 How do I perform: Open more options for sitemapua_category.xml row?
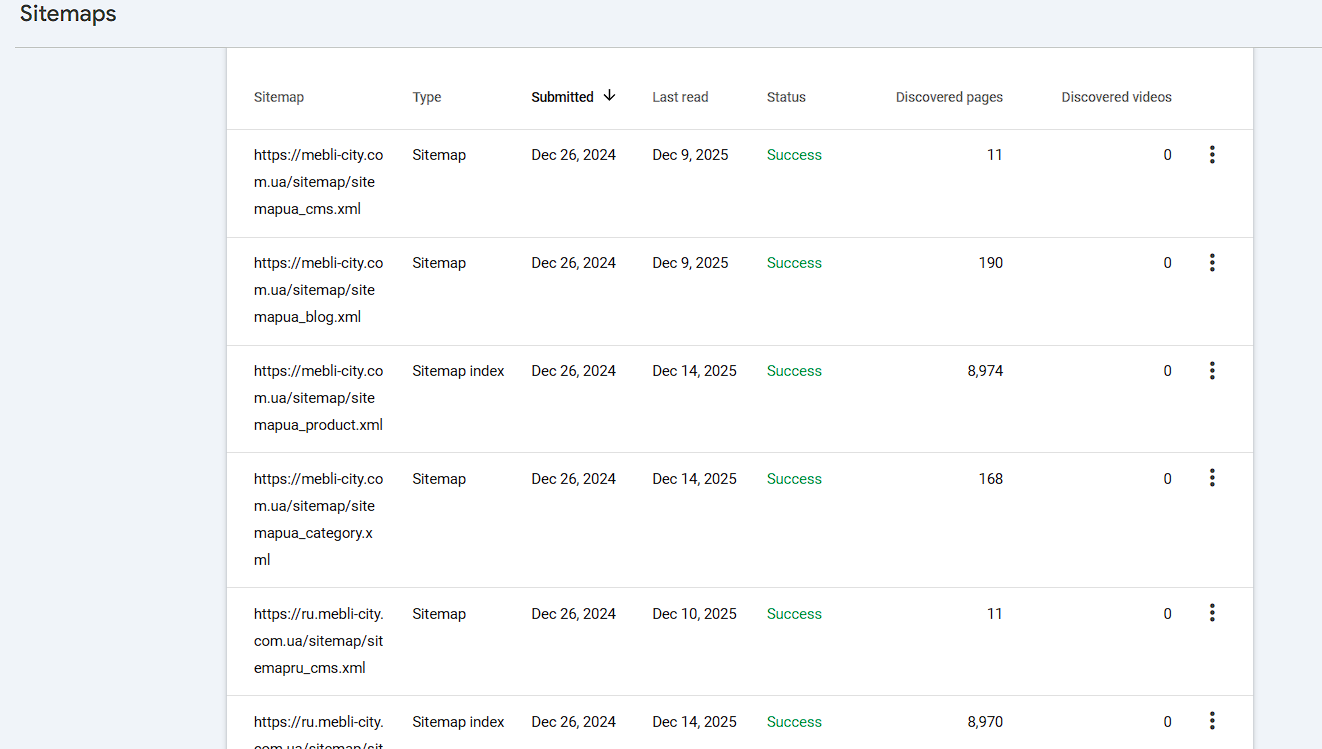(x=1212, y=478)
